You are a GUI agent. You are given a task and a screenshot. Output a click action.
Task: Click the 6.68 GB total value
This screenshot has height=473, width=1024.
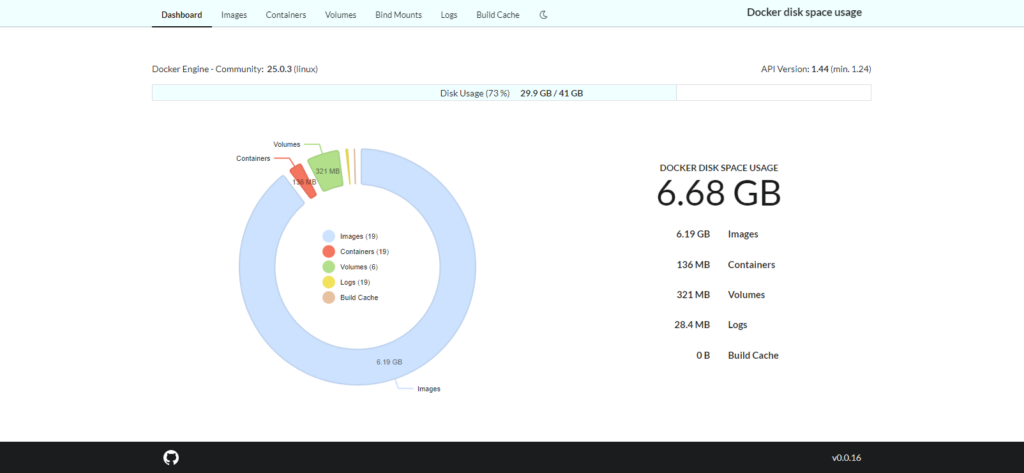click(718, 194)
